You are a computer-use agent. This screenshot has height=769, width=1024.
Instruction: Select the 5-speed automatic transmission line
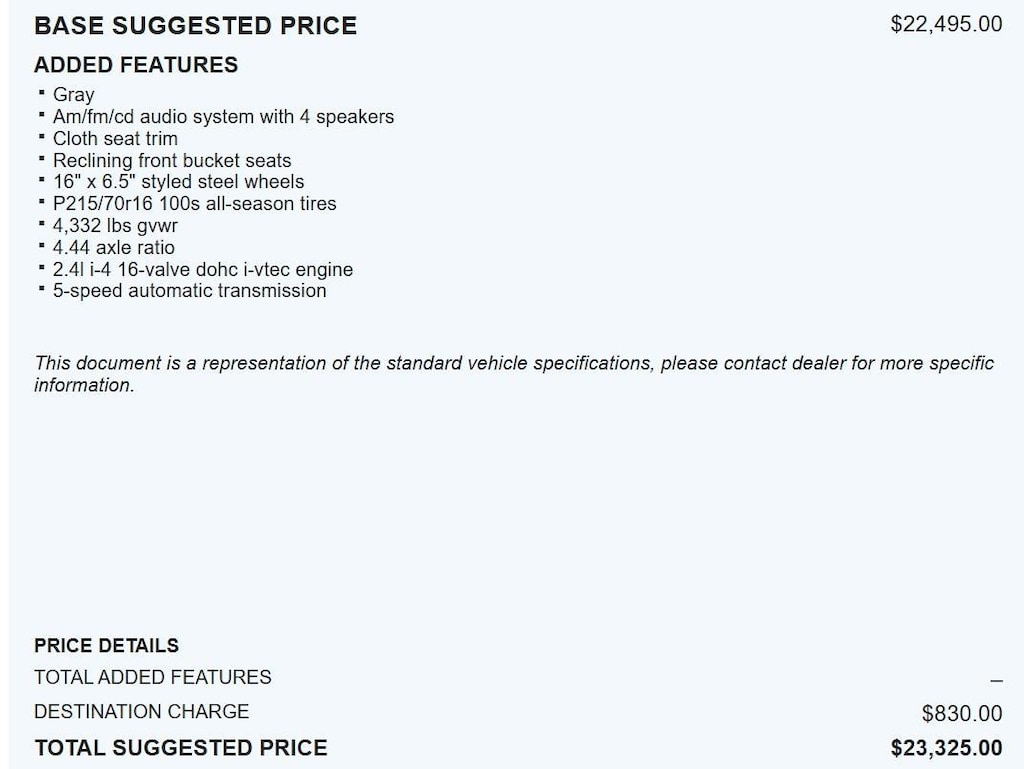189,291
